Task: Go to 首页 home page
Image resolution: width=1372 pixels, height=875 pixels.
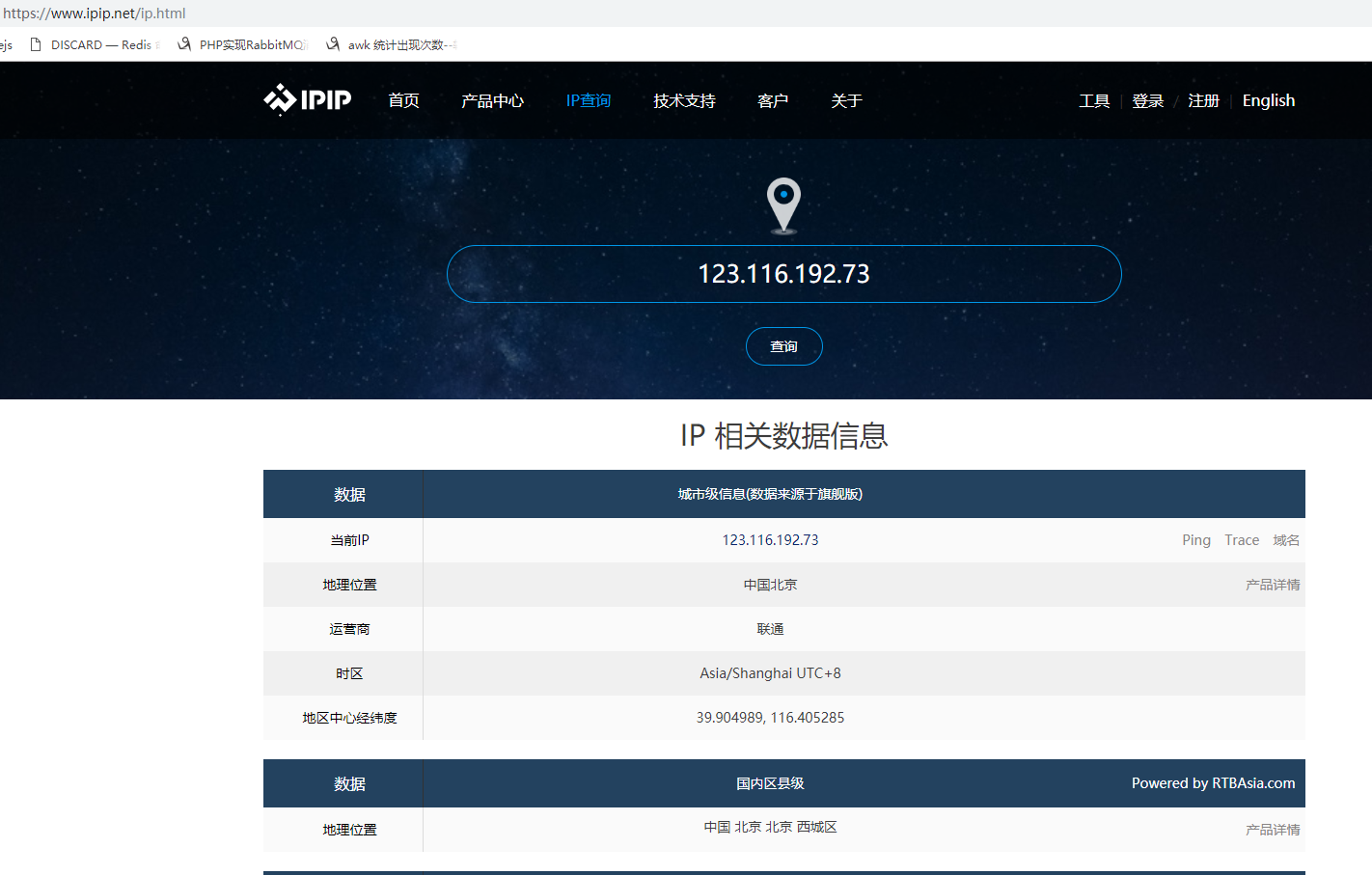Action: pos(403,101)
